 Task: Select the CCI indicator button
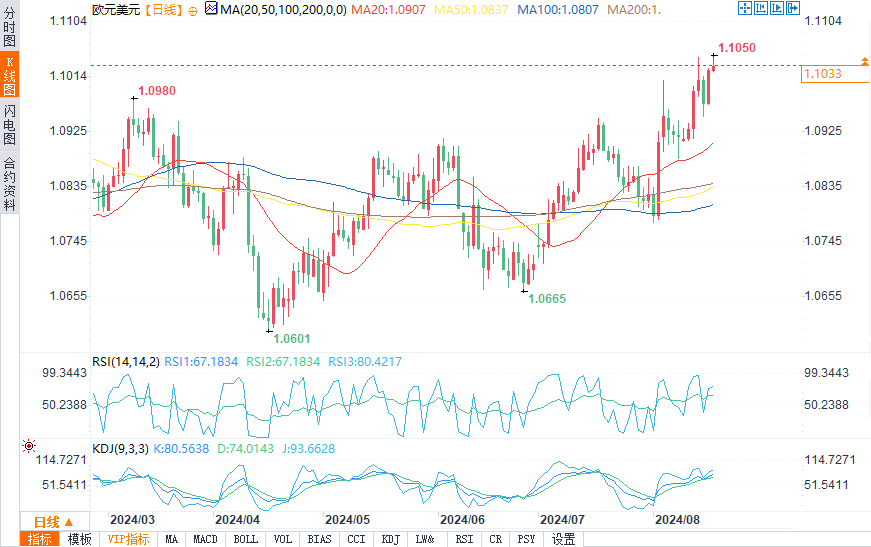[x=357, y=539]
